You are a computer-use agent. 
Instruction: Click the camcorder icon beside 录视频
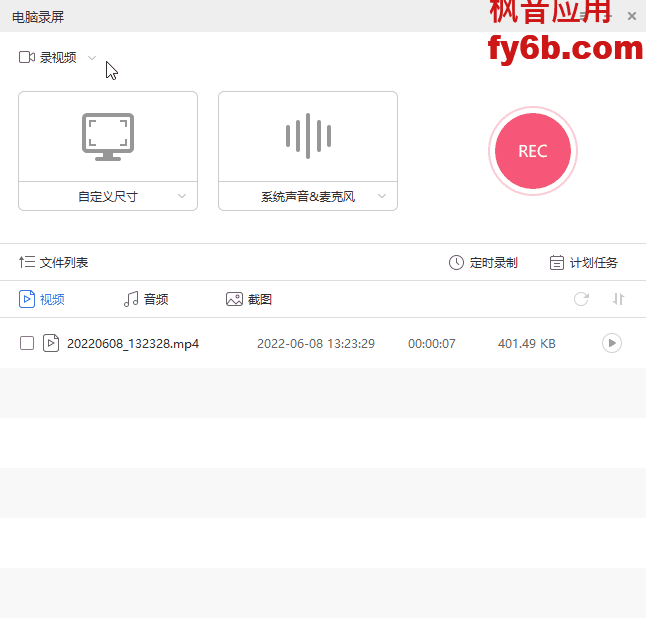27,57
